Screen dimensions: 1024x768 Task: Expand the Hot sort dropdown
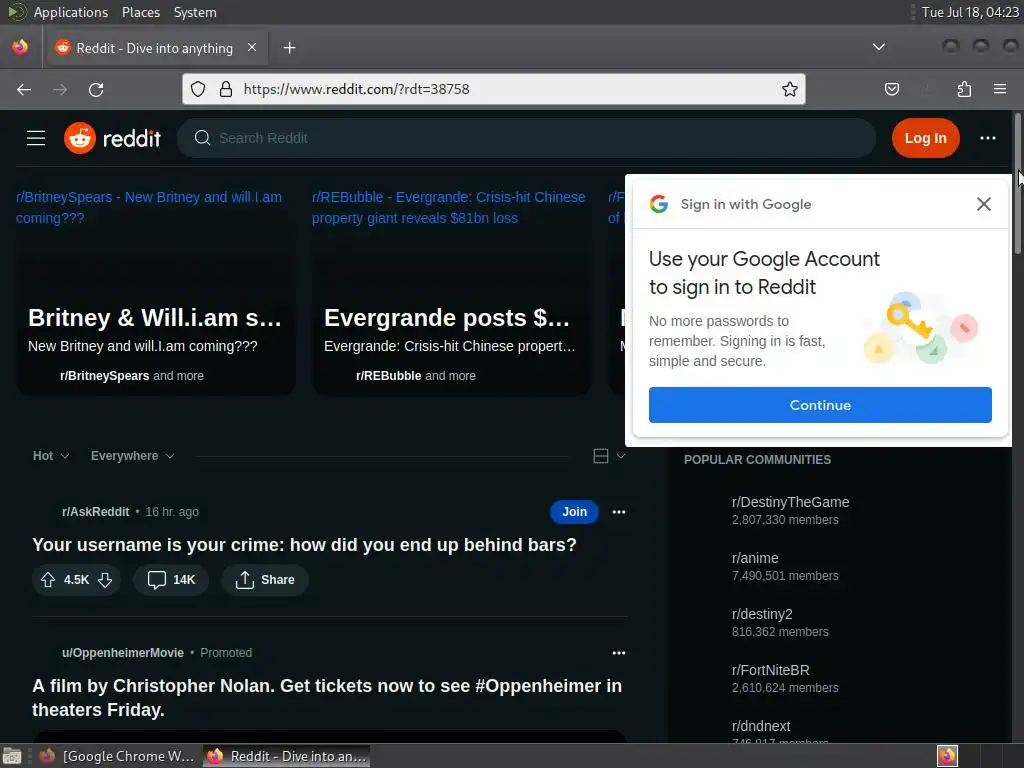51,456
